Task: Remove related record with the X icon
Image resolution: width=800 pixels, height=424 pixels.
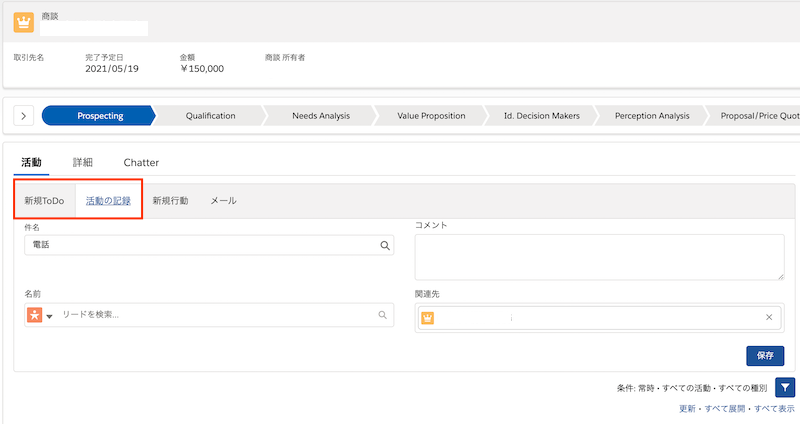Action: (768, 318)
